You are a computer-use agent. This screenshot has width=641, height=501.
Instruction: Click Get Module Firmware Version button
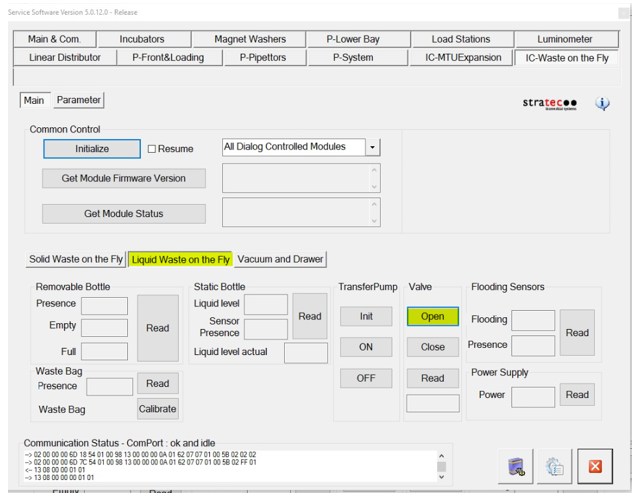click(124, 179)
